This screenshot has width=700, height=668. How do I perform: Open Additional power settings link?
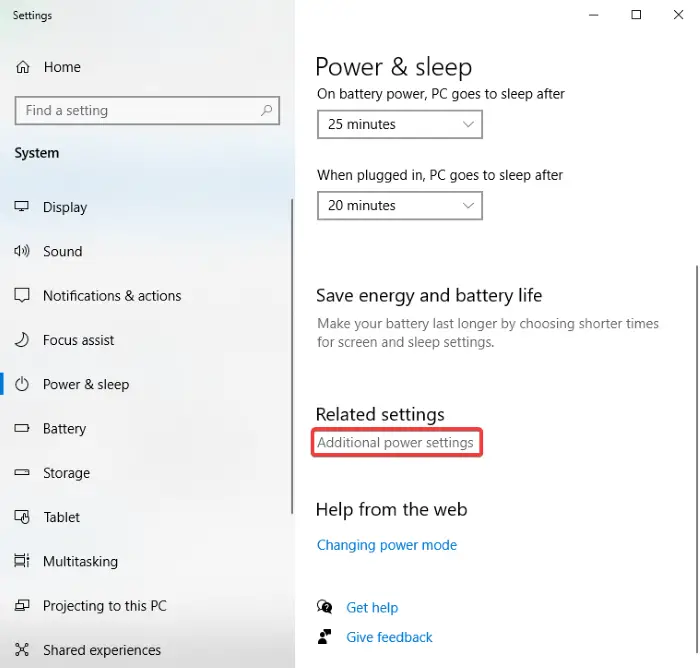(395, 443)
